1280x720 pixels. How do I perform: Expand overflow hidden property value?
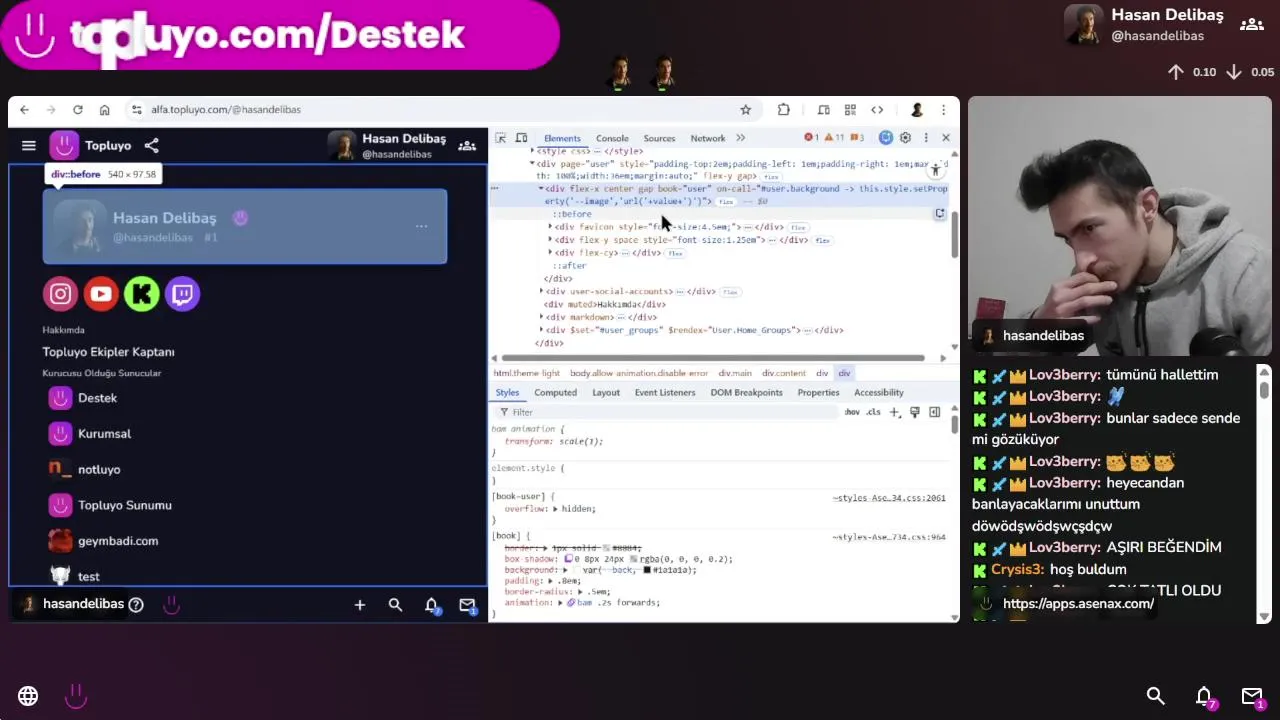[555, 509]
